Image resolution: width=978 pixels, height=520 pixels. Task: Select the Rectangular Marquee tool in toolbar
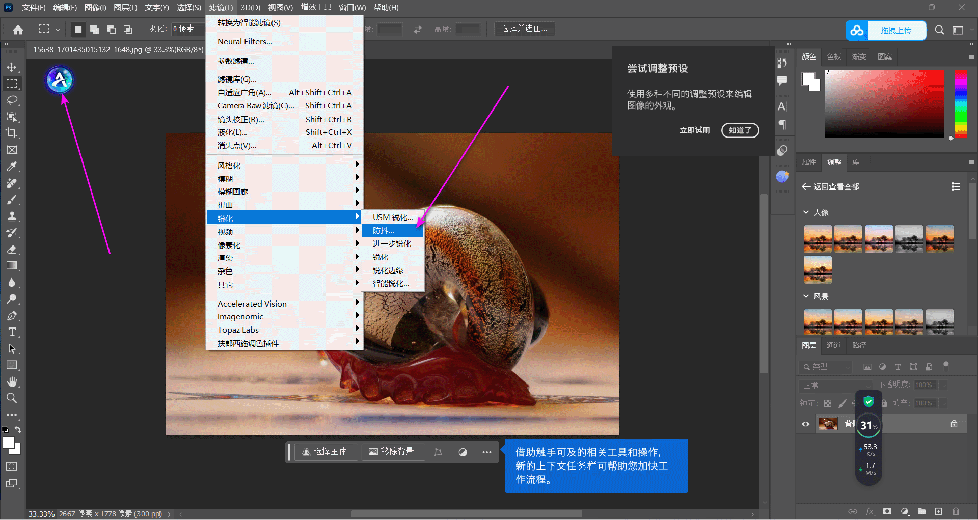point(12,84)
